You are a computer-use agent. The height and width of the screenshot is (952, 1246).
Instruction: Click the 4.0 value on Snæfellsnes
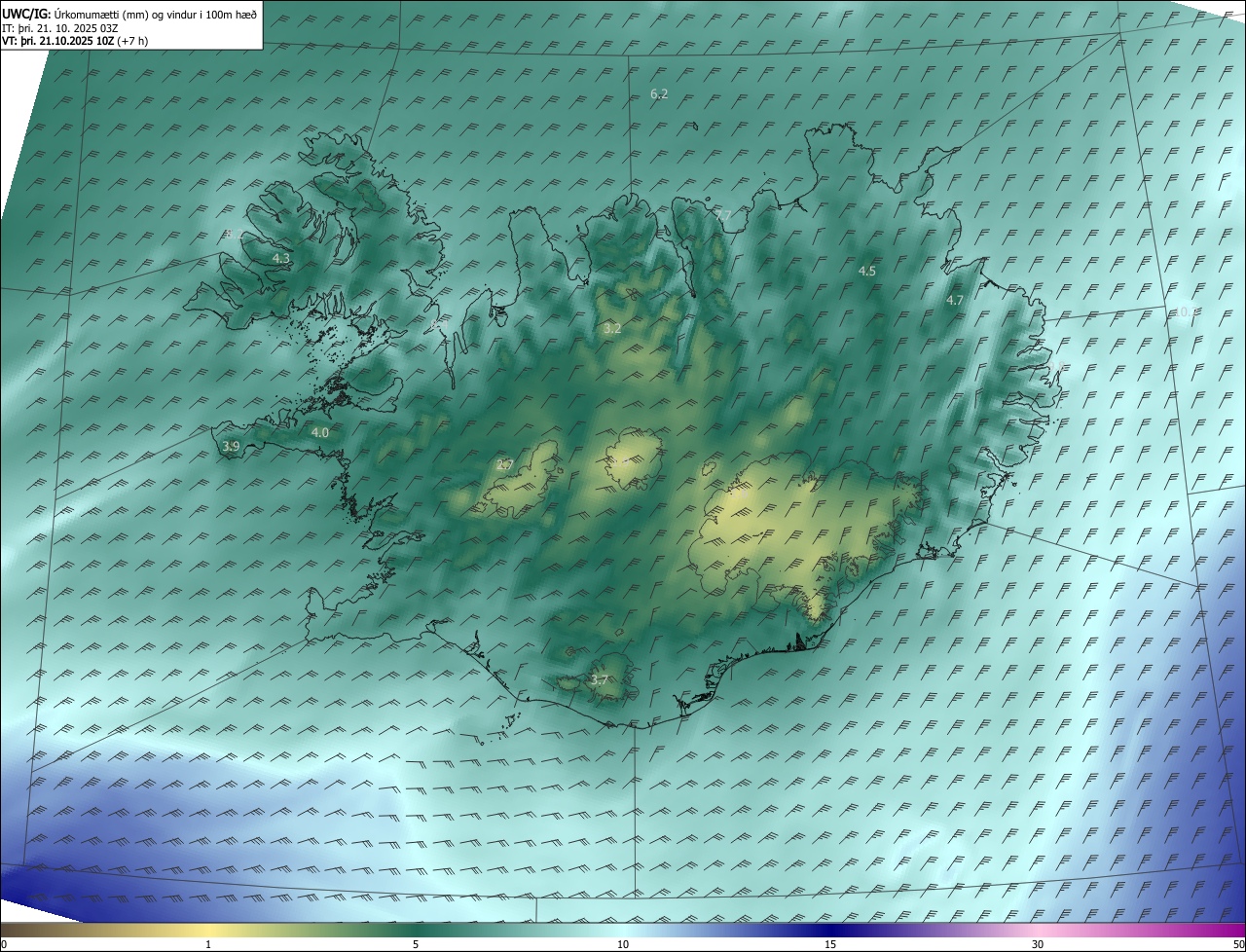[x=319, y=432]
